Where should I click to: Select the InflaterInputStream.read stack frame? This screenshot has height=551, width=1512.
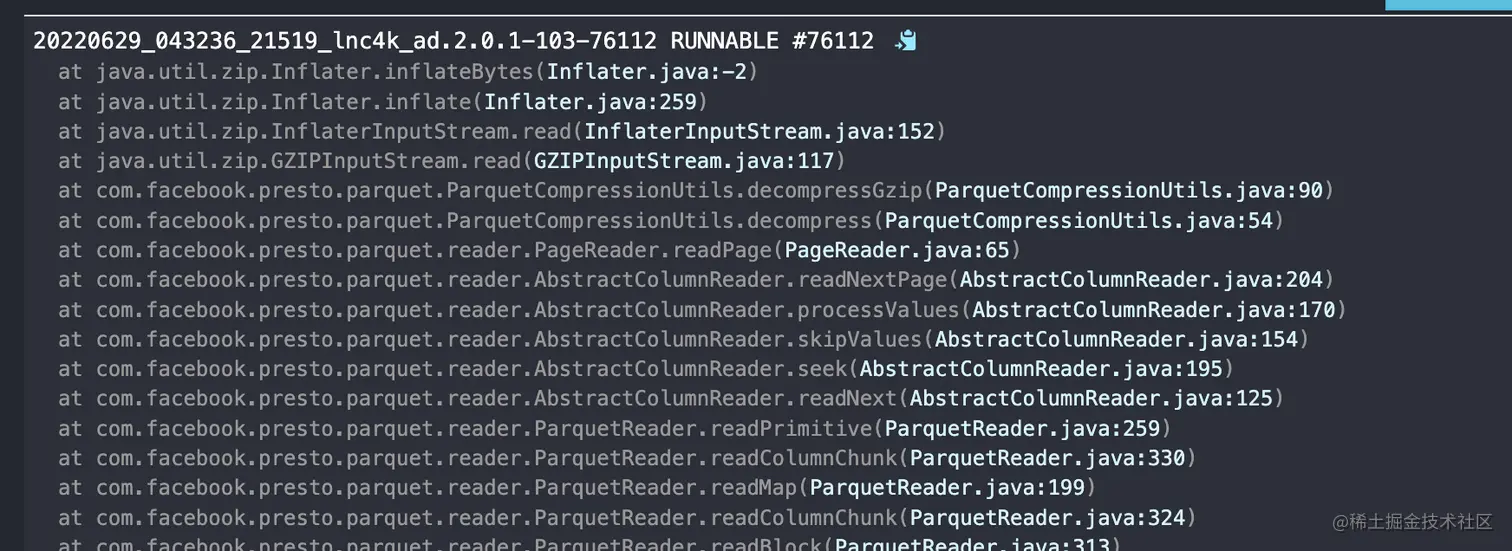(502, 131)
